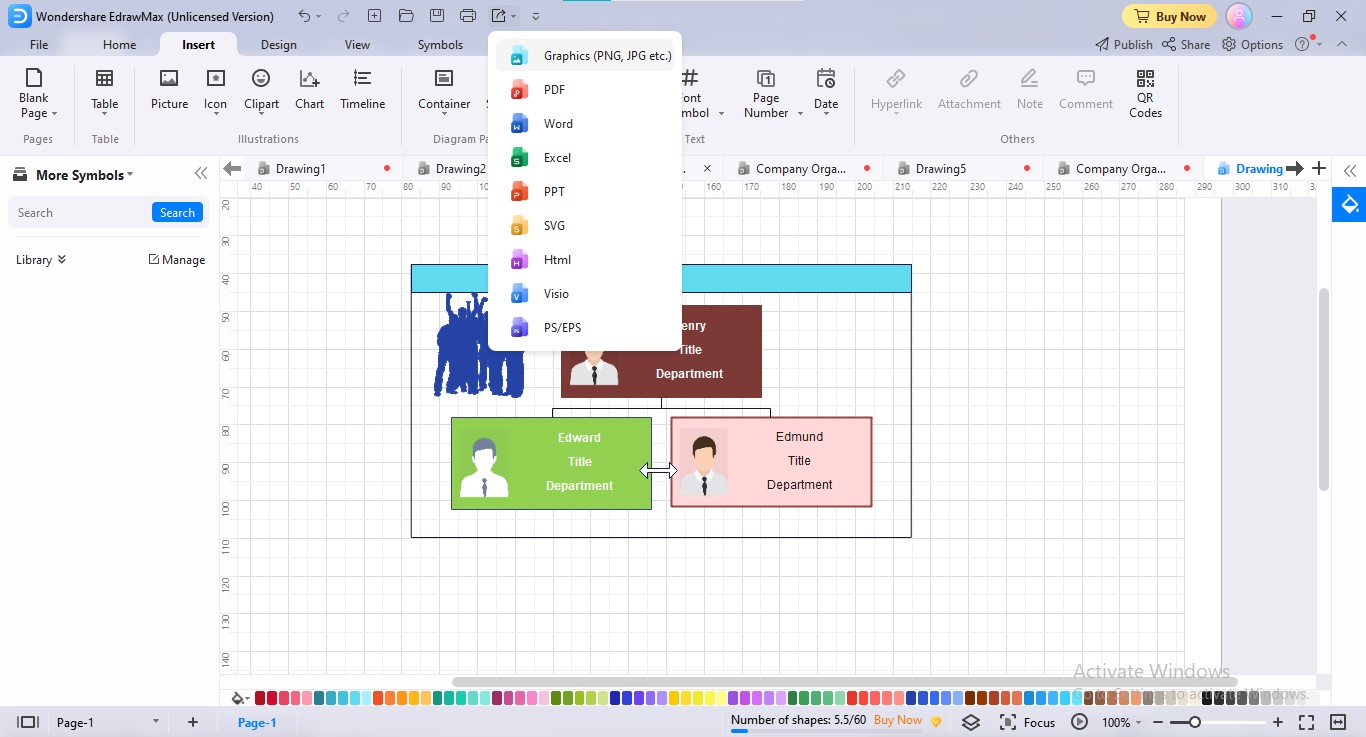
Task: Export as Html
Action: (585, 260)
